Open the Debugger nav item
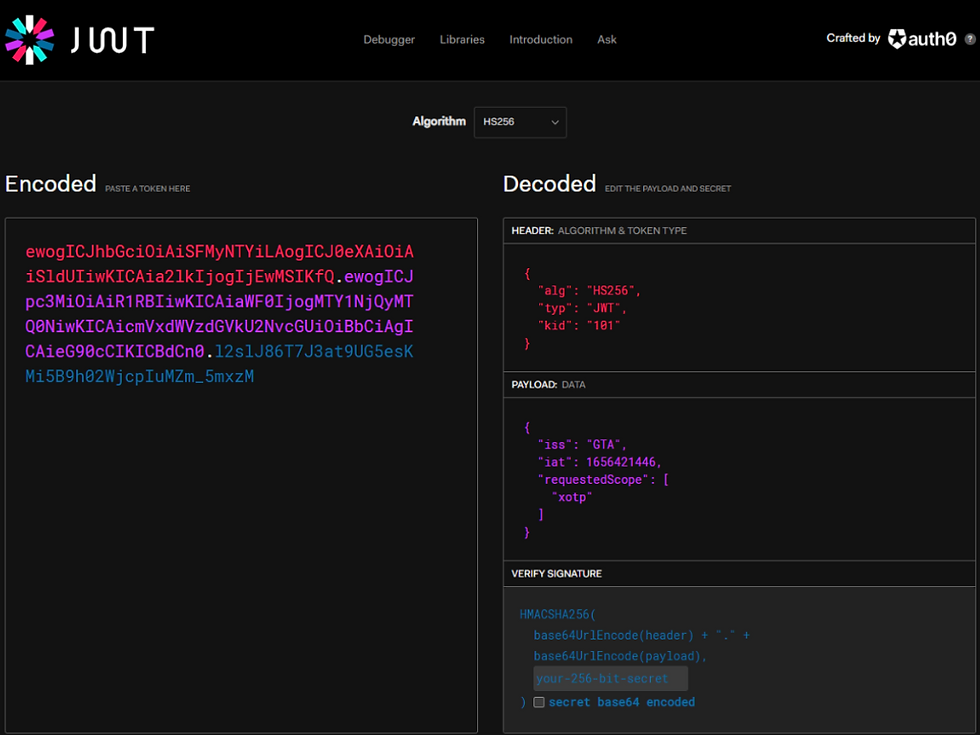 (389, 39)
